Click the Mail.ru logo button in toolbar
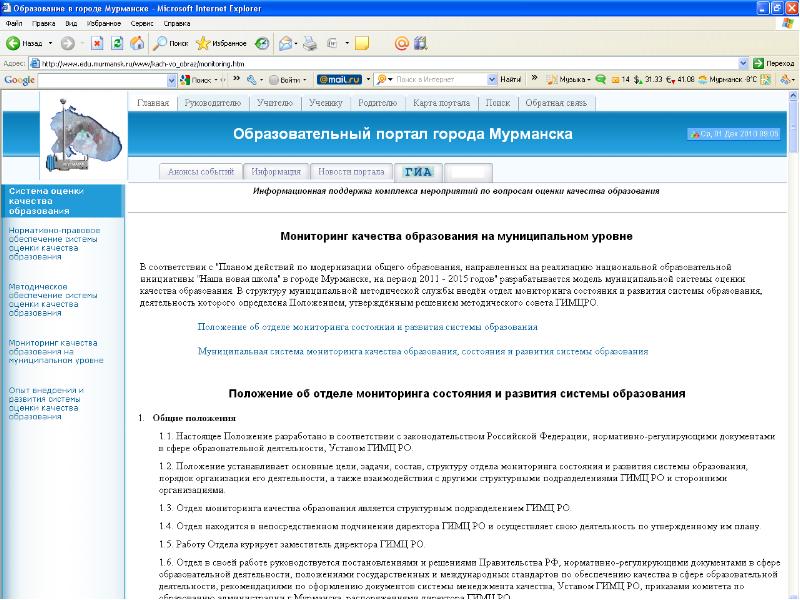 coord(338,79)
